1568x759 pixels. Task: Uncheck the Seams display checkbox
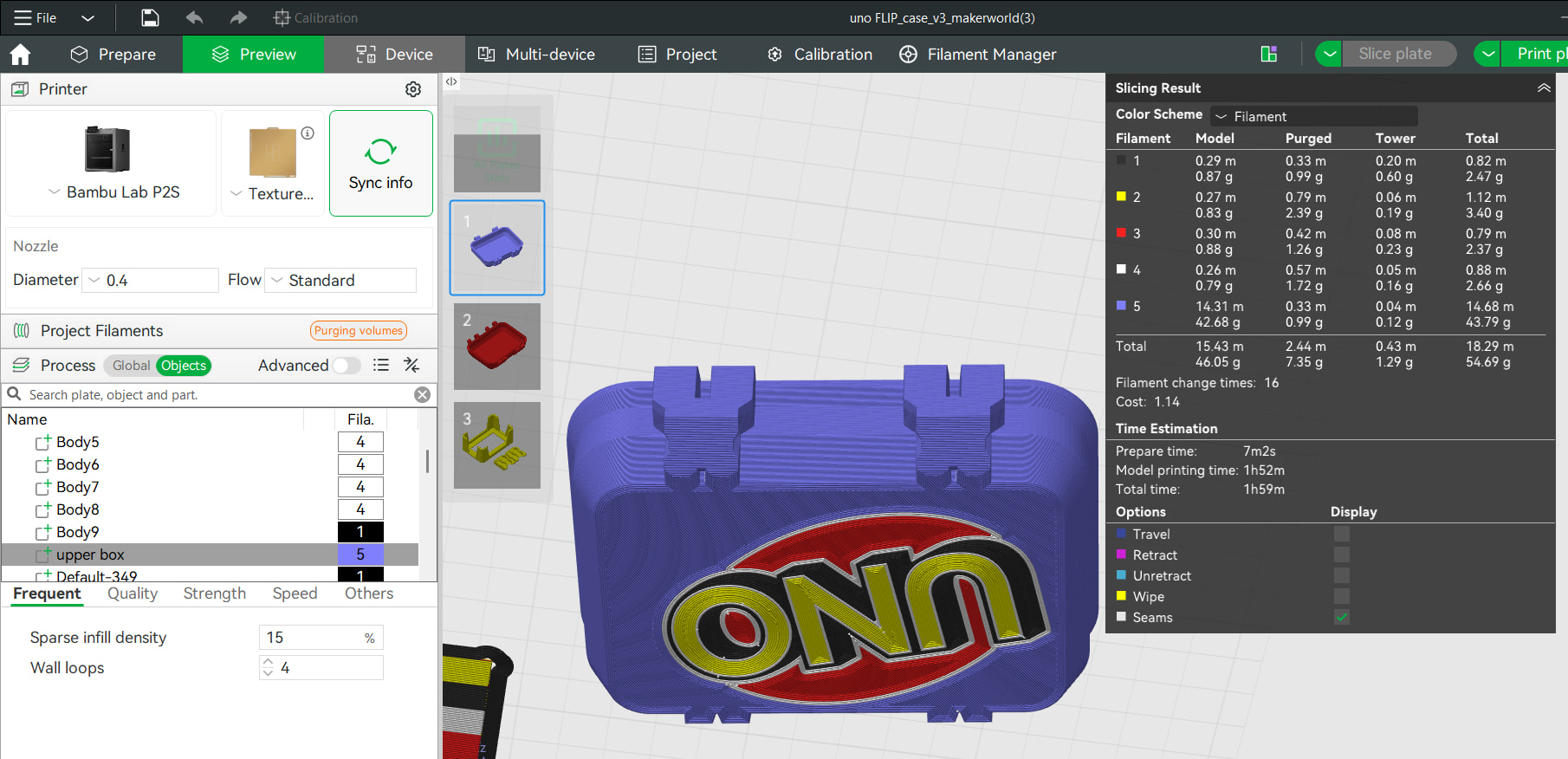(x=1342, y=618)
